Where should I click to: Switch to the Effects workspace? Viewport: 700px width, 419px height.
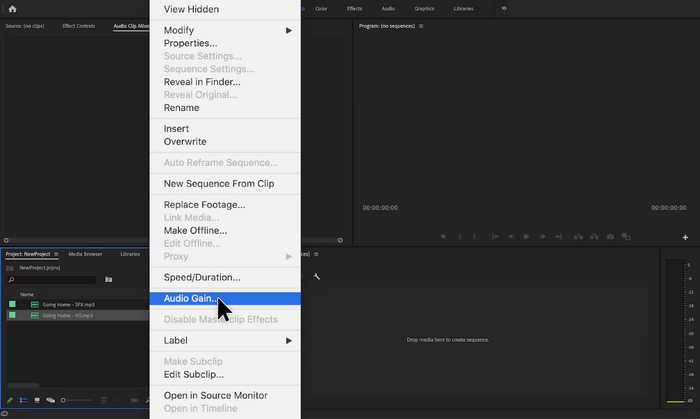(x=354, y=8)
